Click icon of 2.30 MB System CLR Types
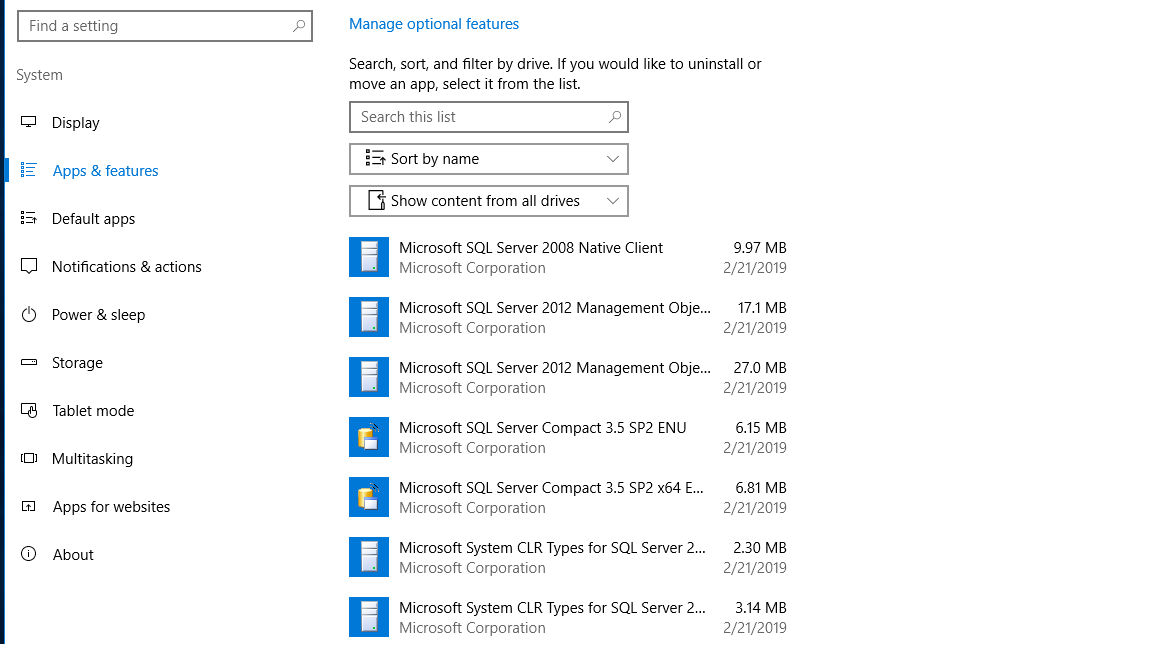 pyautogui.click(x=369, y=557)
